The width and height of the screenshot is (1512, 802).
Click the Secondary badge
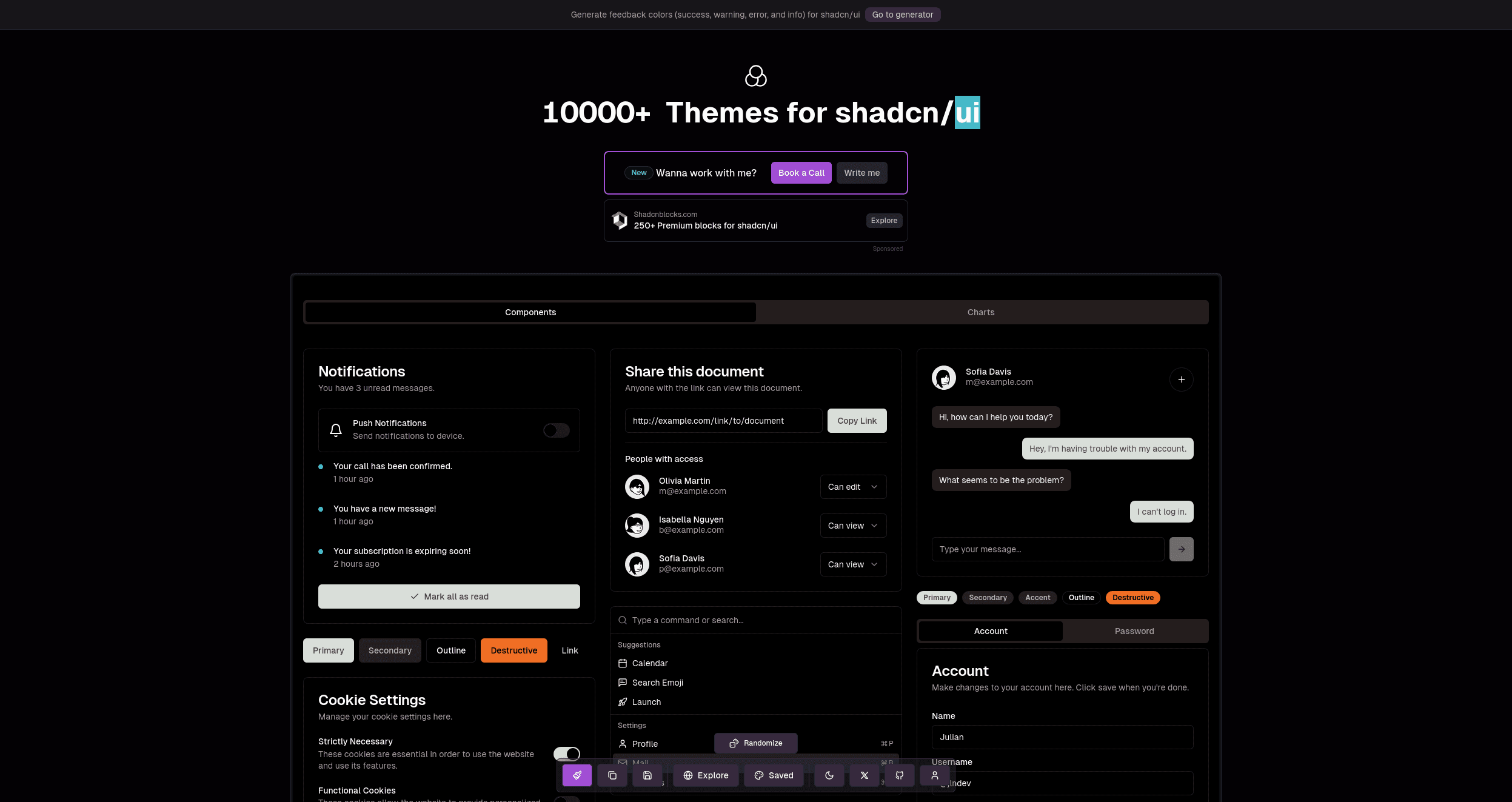tap(988, 598)
